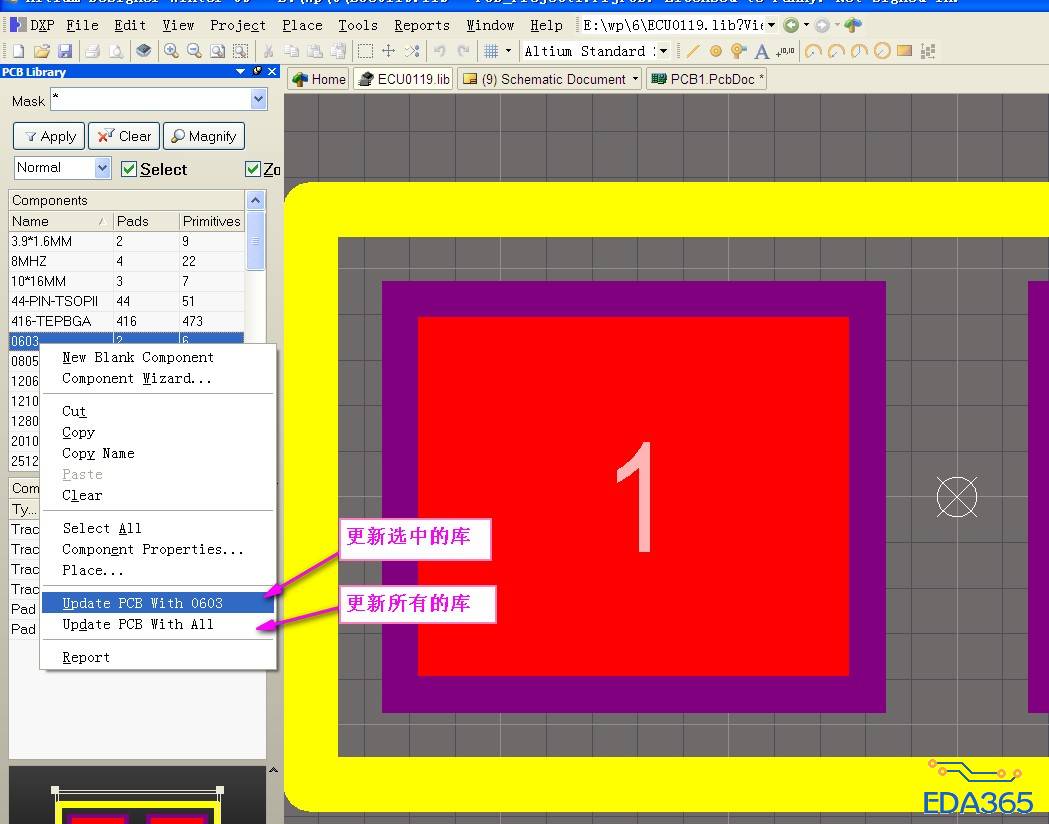This screenshot has width=1049, height=824.
Task: Choose Component Properties from context menu
Action: pos(158,549)
